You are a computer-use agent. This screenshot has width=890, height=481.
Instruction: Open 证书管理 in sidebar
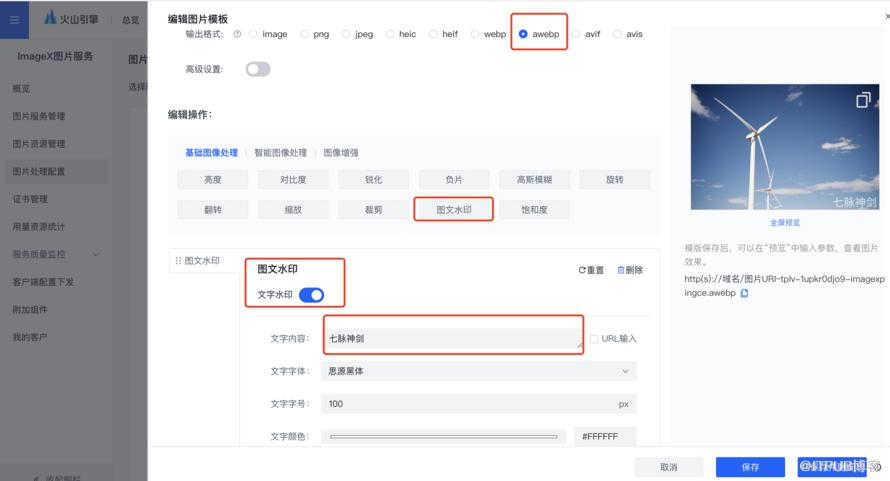pyautogui.click(x=30, y=199)
